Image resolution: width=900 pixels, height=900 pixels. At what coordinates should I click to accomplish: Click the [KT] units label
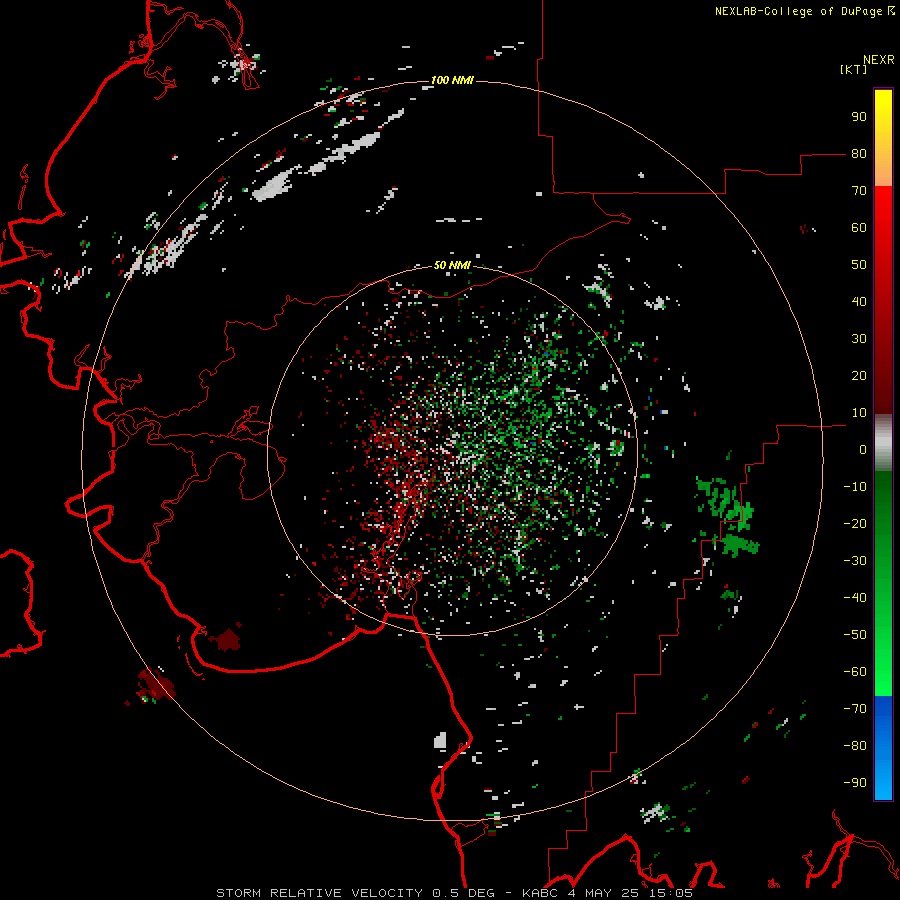click(854, 69)
